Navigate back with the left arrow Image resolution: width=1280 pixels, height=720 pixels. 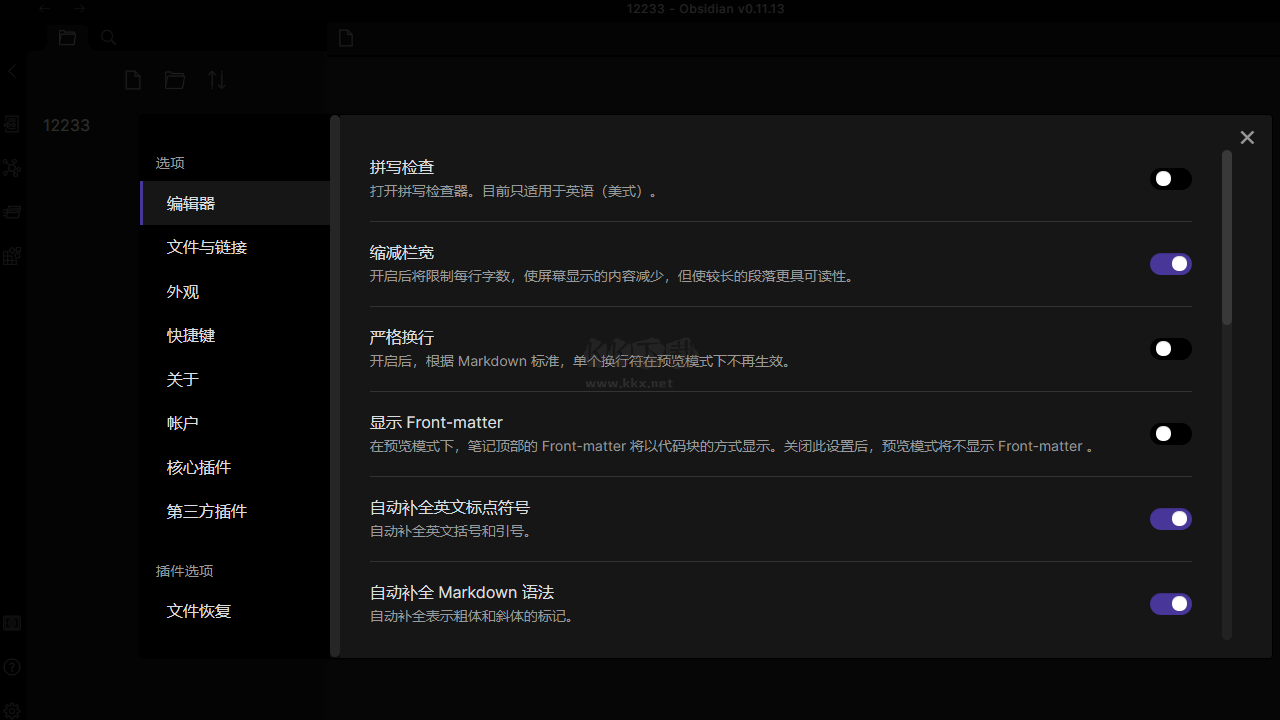pyautogui.click(x=43, y=8)
